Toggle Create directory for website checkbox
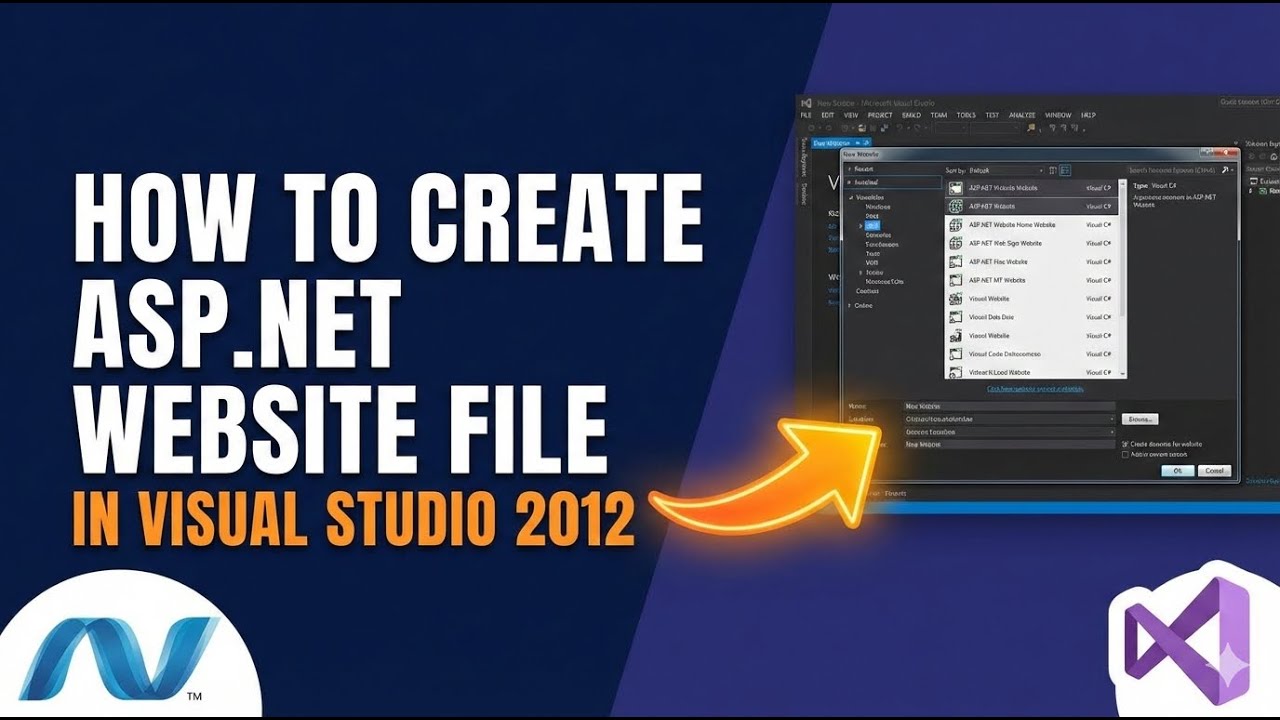The height and width of the screenshot is (720, 1280). click(1125, 444)
